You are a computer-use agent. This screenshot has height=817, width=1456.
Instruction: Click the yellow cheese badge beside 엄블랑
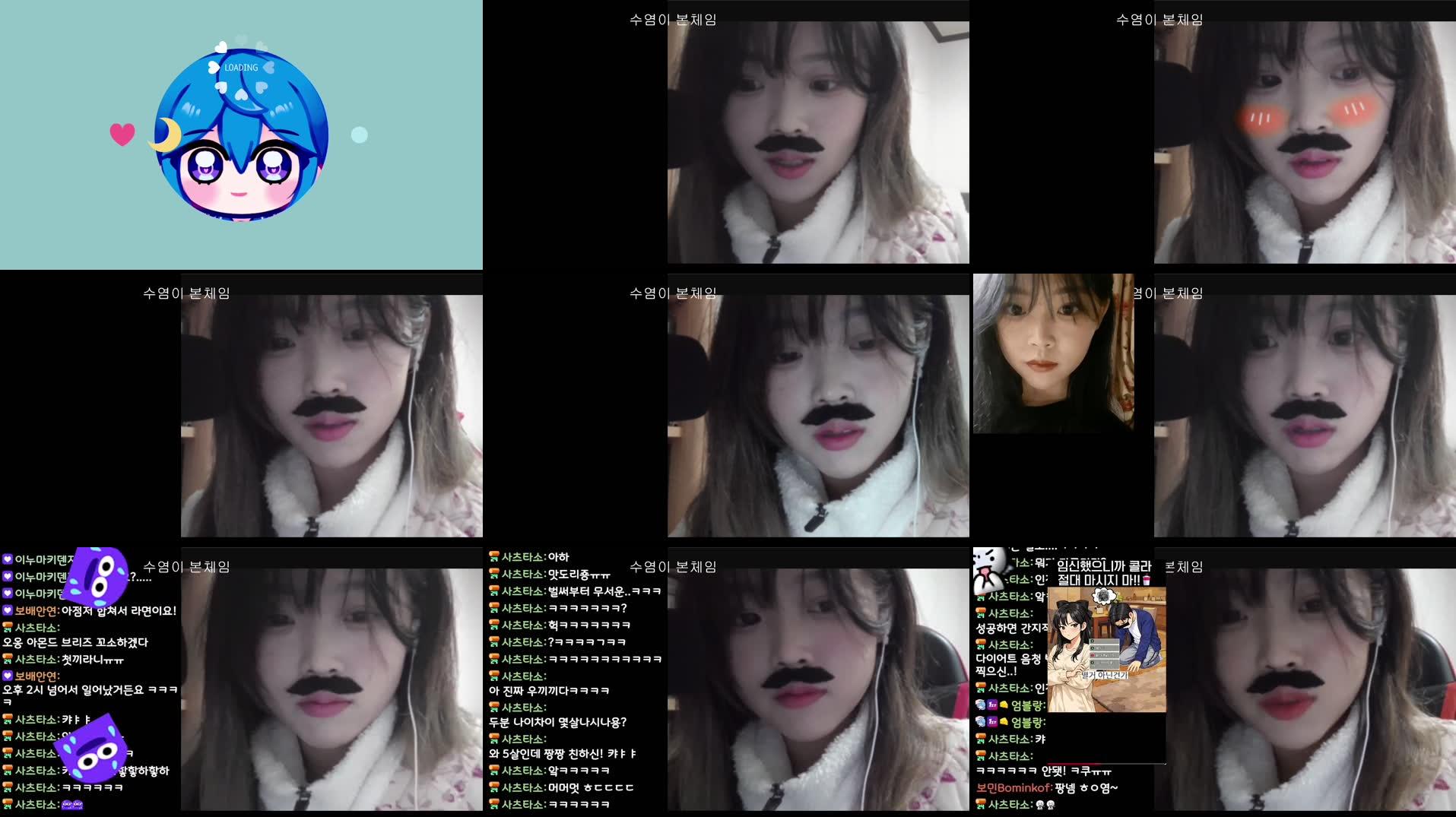coord(1004,705)
